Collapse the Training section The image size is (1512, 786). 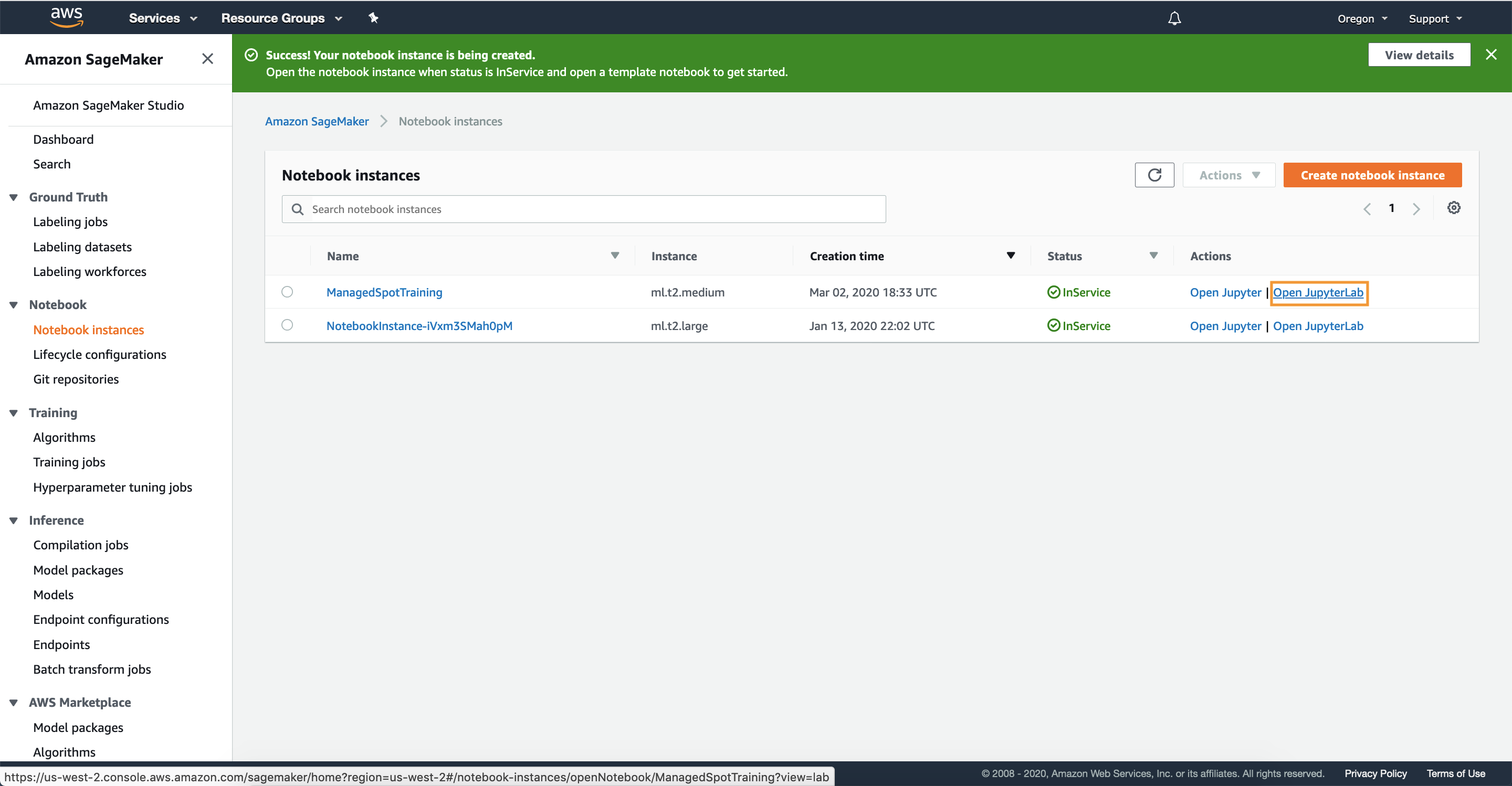[14, 413]
